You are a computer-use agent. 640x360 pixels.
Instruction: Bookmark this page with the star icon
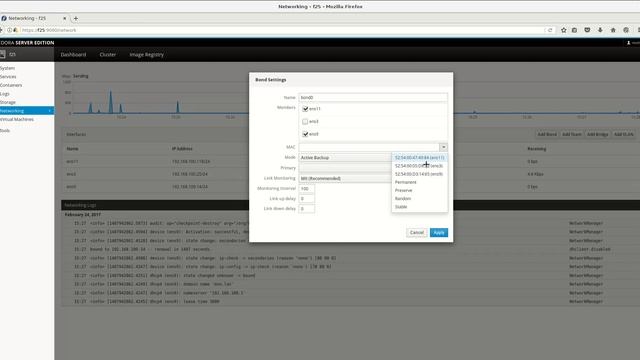coord(564,30)
